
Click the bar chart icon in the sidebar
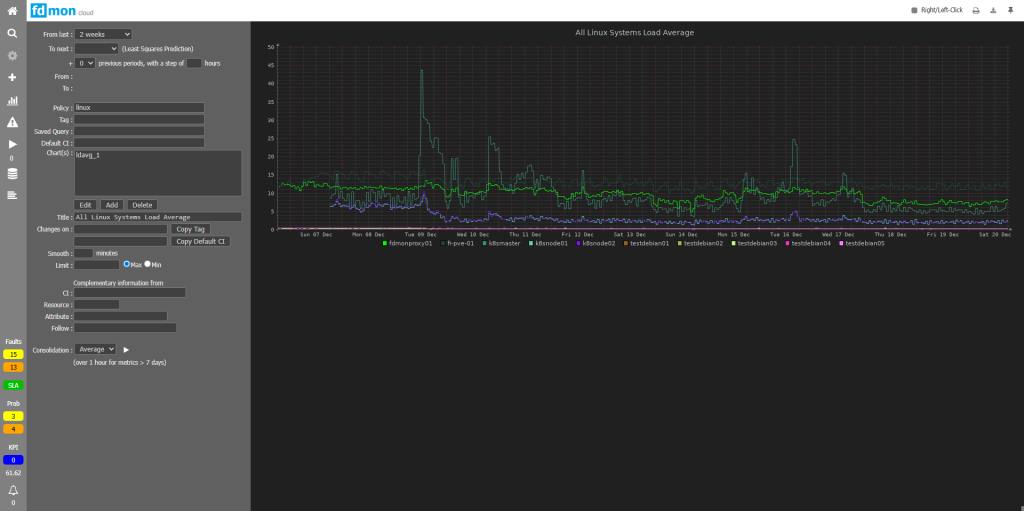[x=12, y=100]
